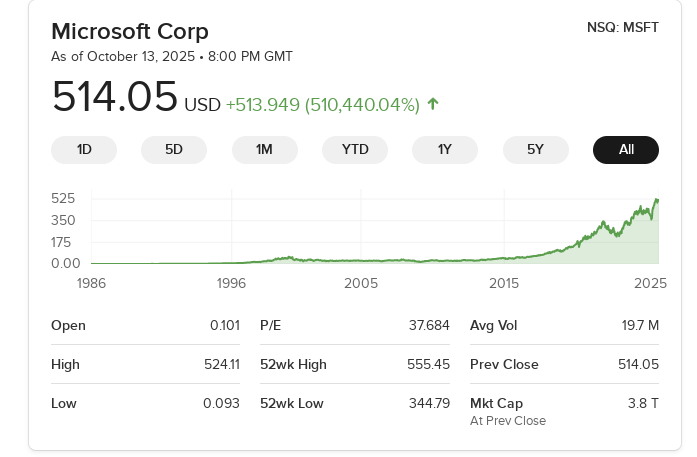Click the 2015 label on chart axis
Screen dimensions: 697x457
point(504,283)
